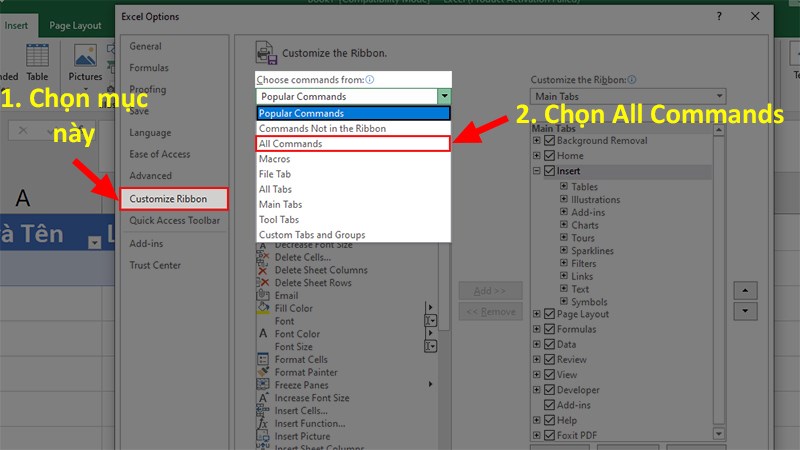Screen dimensions: 800x450
Task: Click the help question mark button
Action: coord(719,16)
